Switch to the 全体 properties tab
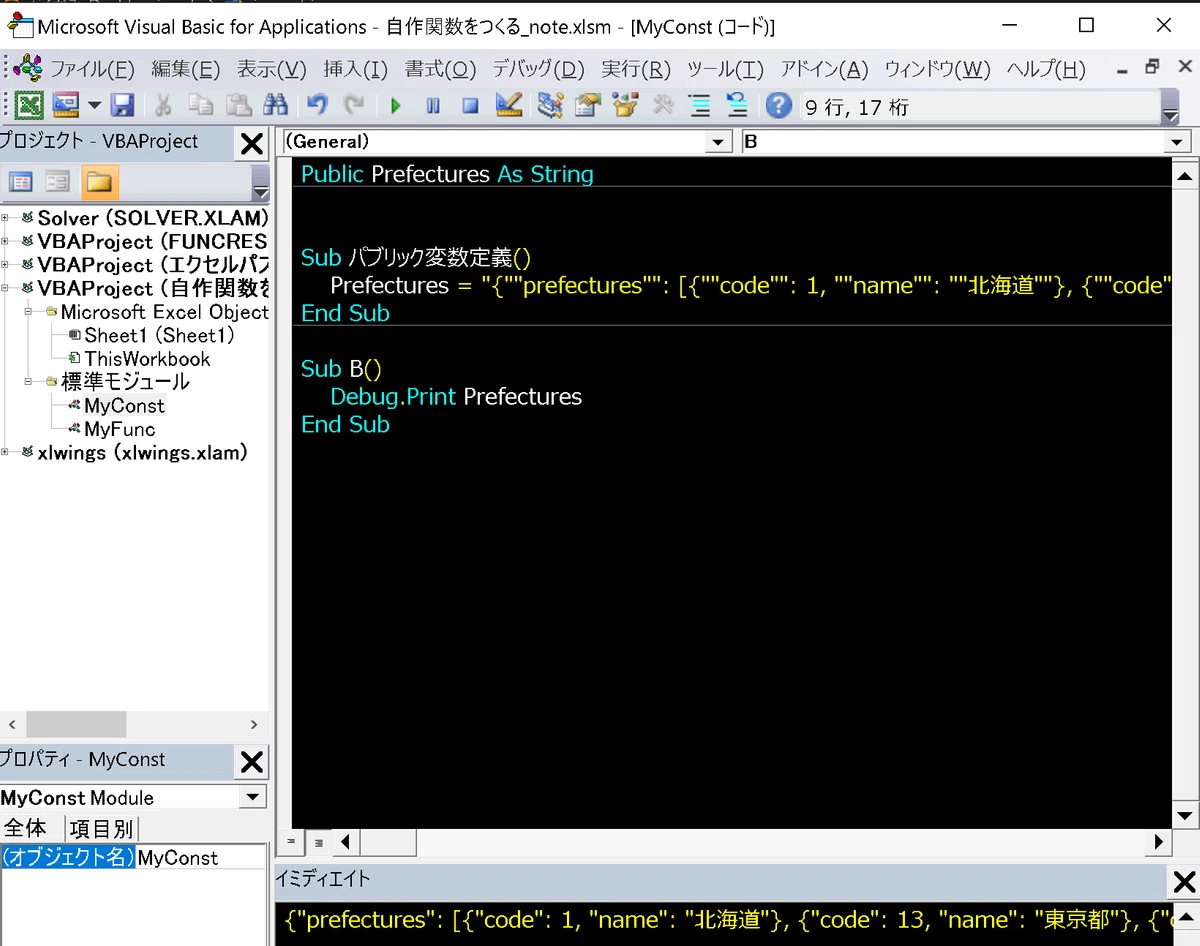 click(x=26, y=828)
